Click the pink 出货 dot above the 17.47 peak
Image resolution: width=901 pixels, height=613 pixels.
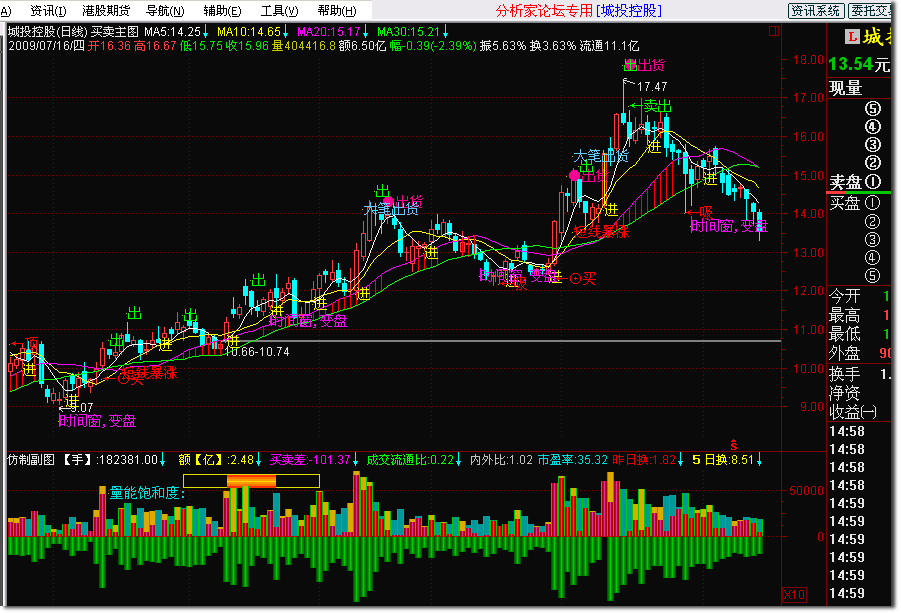point(631,65)
